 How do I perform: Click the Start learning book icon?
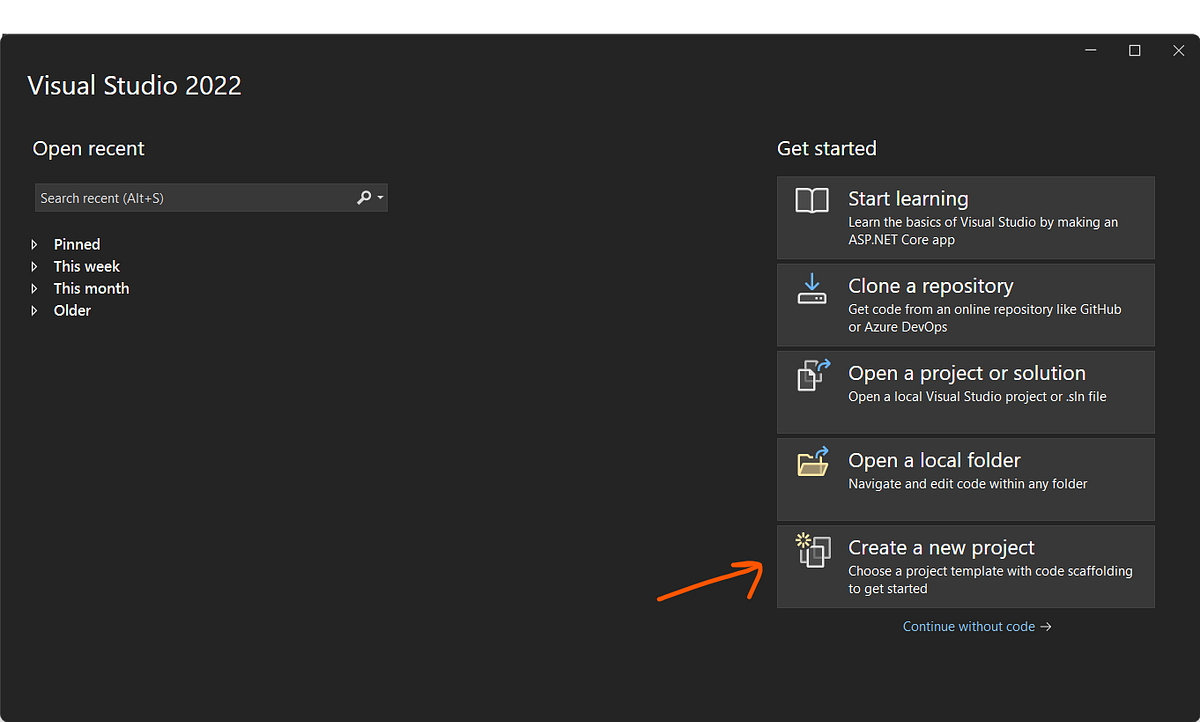coord(813,200)
